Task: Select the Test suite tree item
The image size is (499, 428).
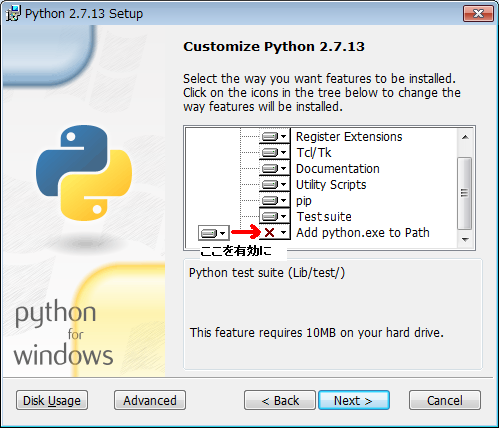Action: pyautogui.click(x=324, y=217)
